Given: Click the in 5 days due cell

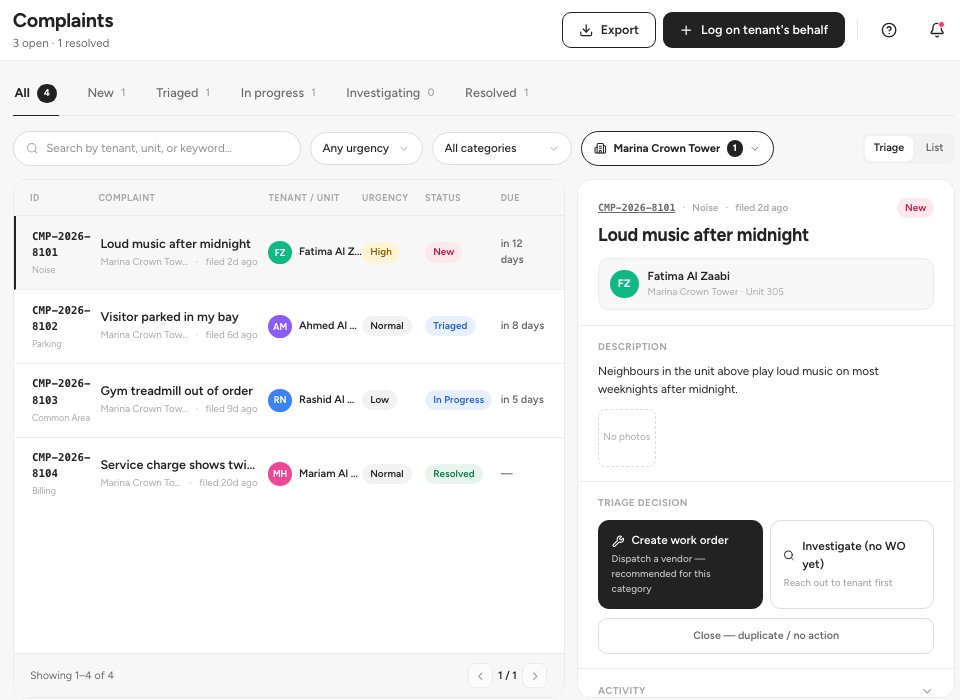Looking at the screenshot, I should coord(522,400).
